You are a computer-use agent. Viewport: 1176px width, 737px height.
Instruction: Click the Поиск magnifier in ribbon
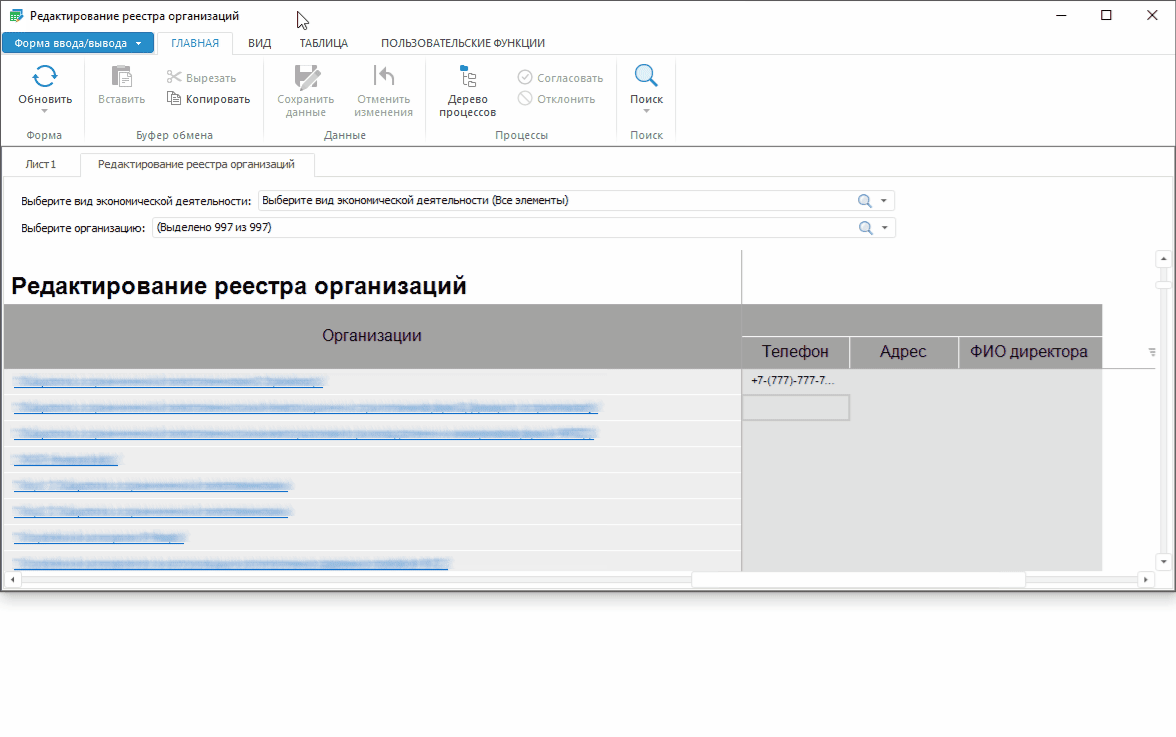point(646,77)
